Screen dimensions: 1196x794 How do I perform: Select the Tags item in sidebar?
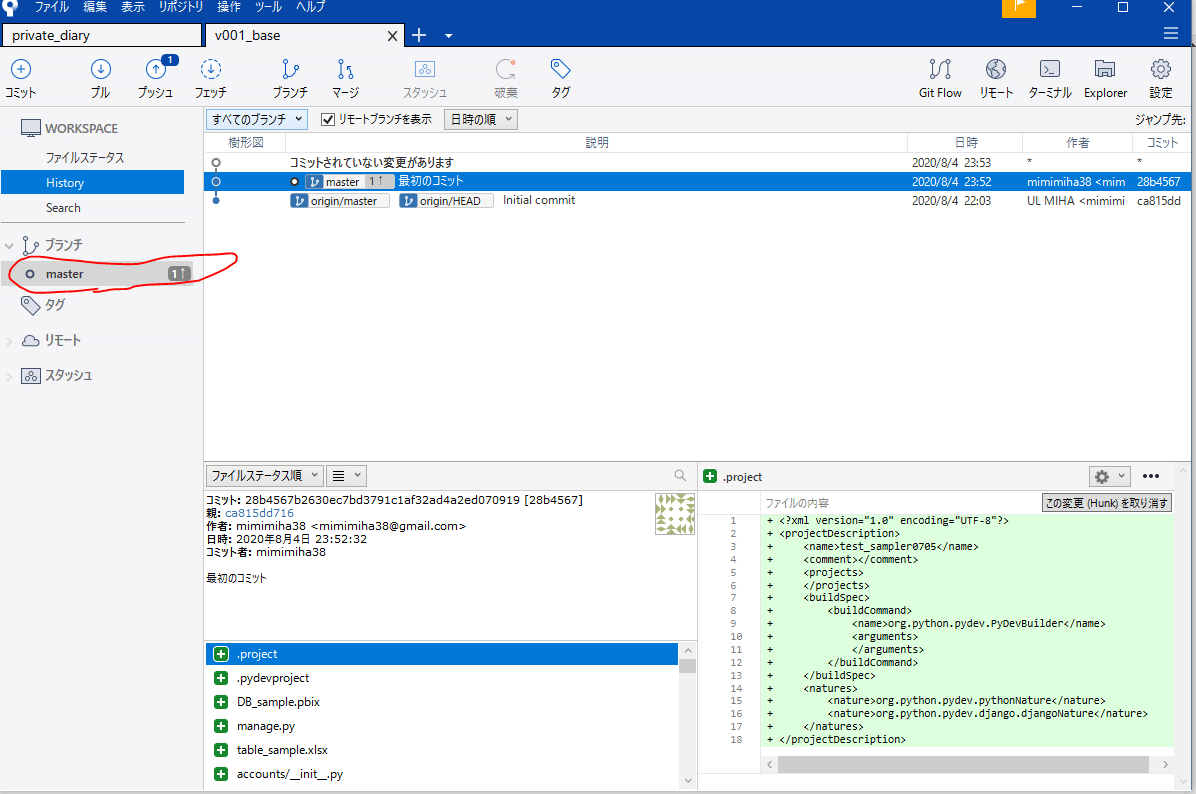tap(55, 305)
